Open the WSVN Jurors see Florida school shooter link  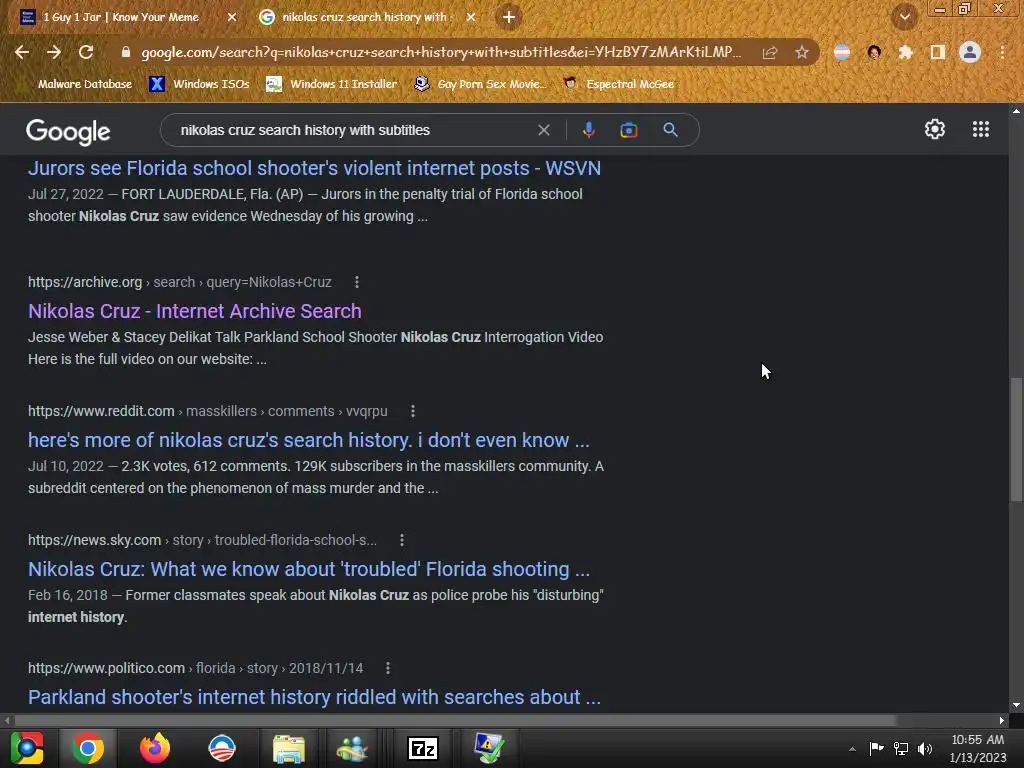click(314, 168)
